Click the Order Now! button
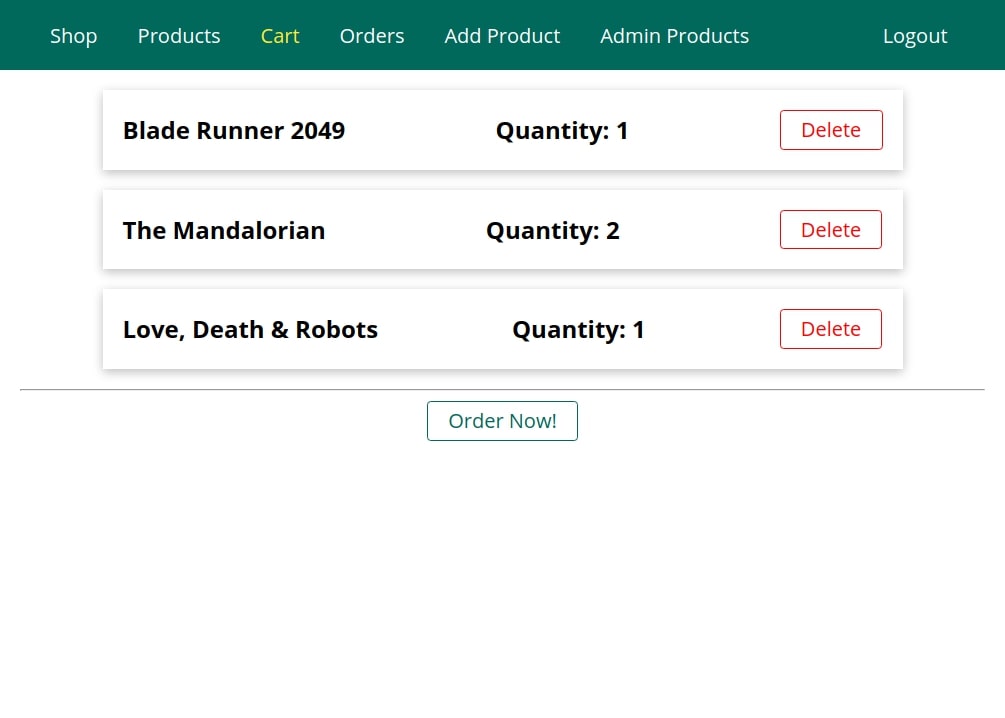1005x718 pixels. pyautogui.click(x=502, y=421)
